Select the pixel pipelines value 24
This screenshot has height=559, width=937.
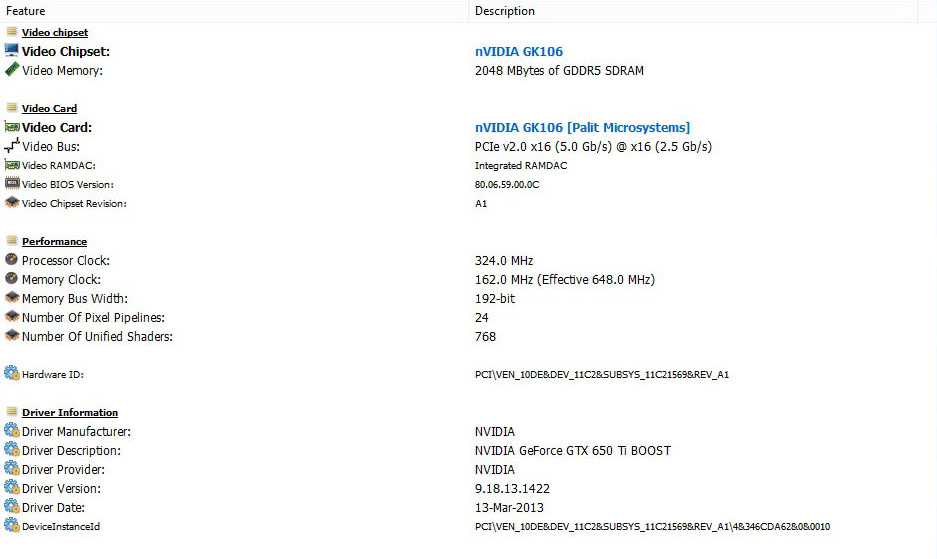482,318
